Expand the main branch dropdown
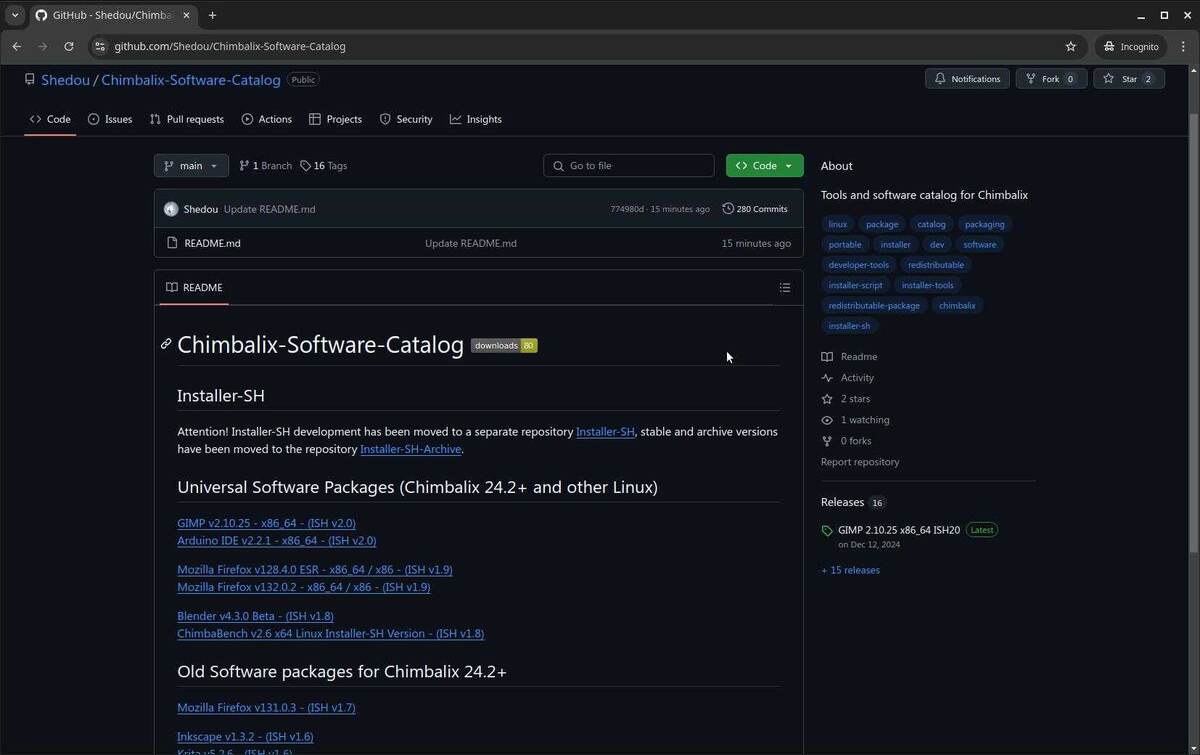1200x755 pixels. click(x=191, y=166)
